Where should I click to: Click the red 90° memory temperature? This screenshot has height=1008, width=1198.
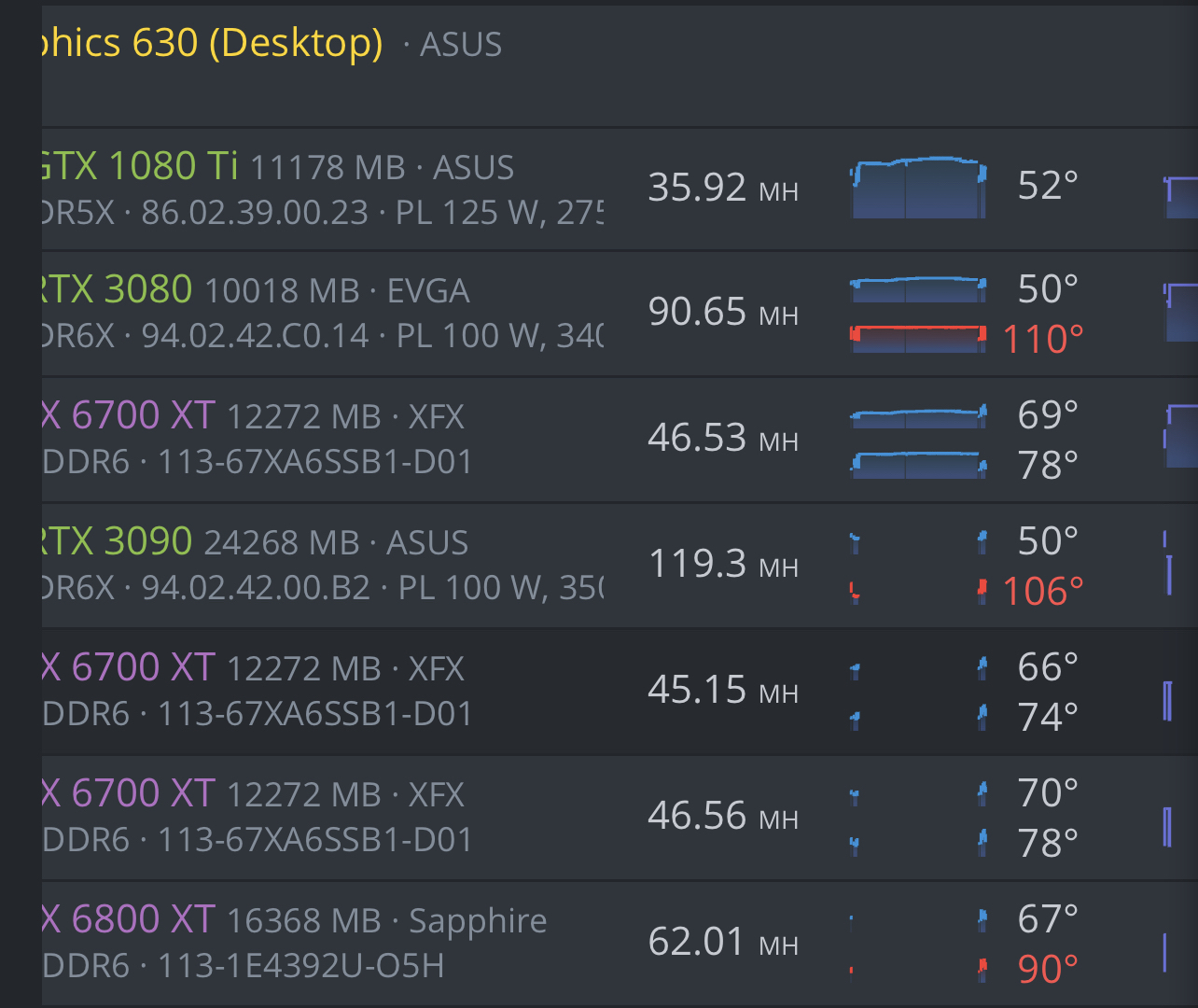1048,969
